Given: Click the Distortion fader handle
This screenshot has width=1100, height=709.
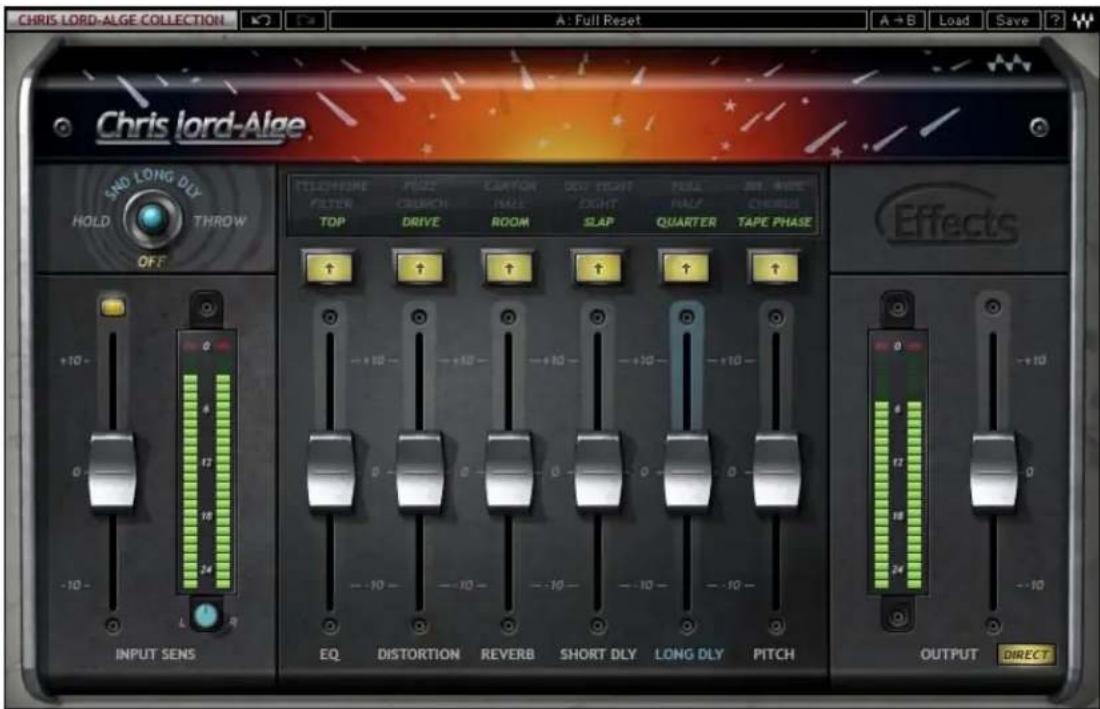Looking at the screenshot, I should pyautogui.click(x=420, y=470).
